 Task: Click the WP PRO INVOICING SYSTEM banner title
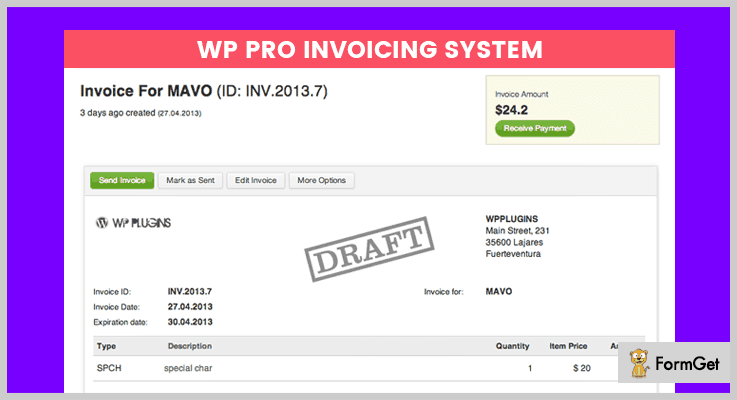click(369, 49)
